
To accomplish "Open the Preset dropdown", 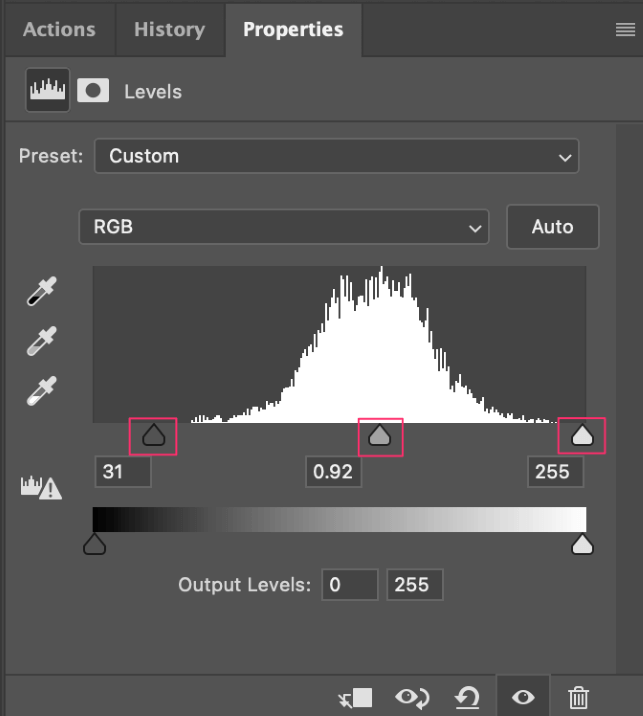I will coord(336,156).
